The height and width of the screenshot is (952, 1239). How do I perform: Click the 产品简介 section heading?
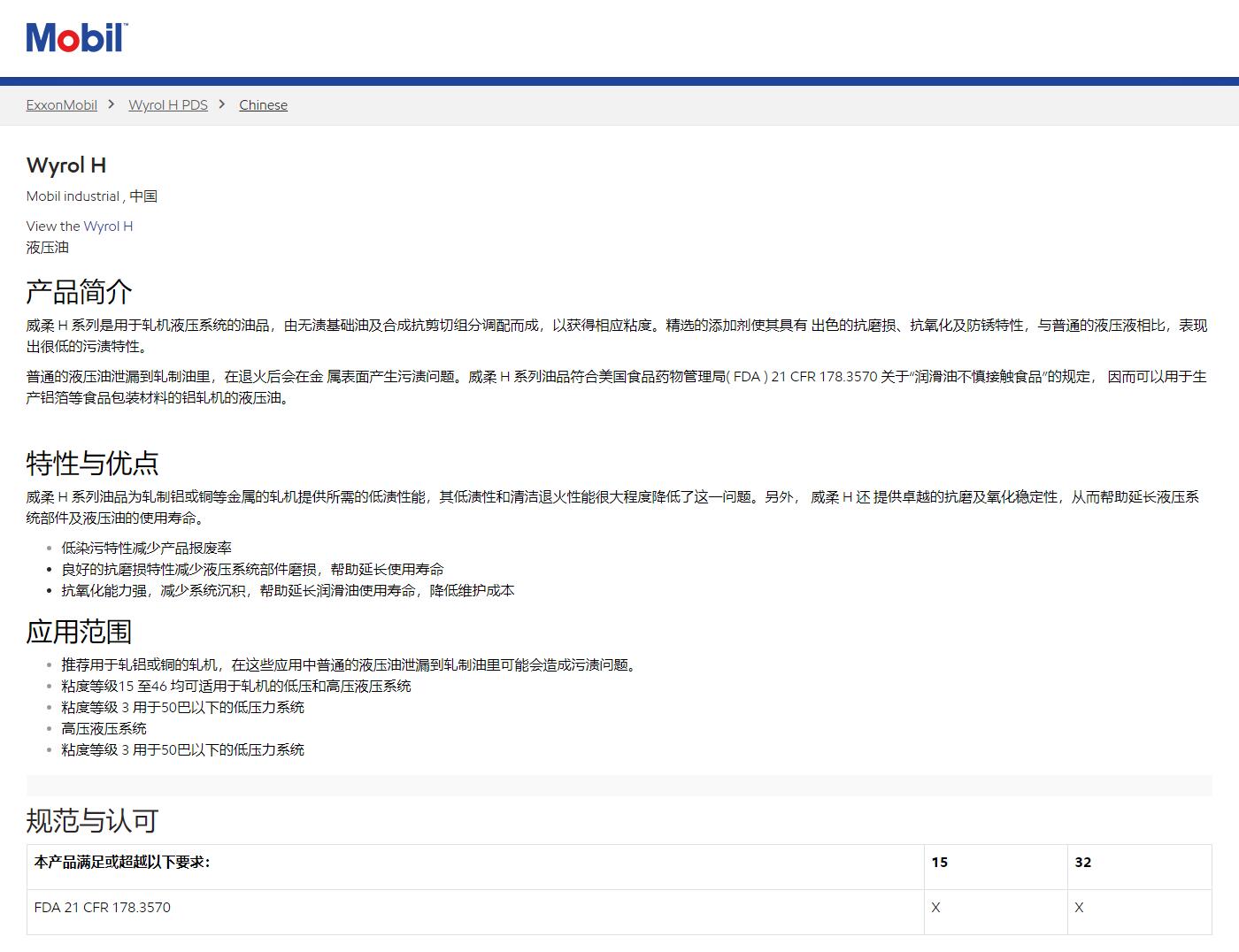80,291
